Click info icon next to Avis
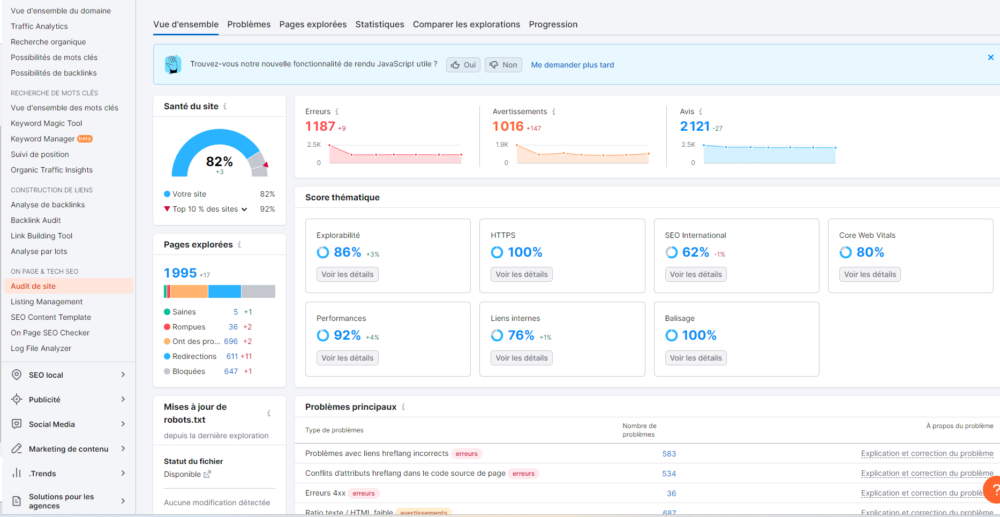Screen dimensions: 1000x517 tap(700, 112)
